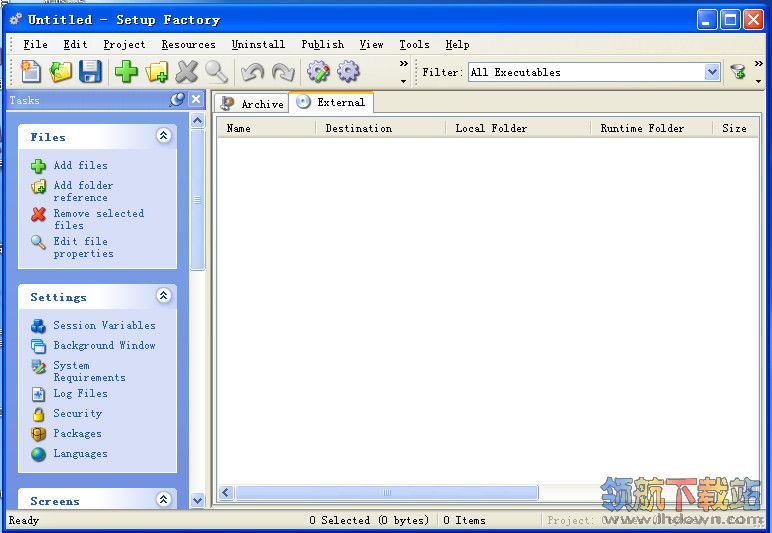Click the gray X Remove toolbar icon
Viewport: 772px width, 533px height.
coord(187,72)
